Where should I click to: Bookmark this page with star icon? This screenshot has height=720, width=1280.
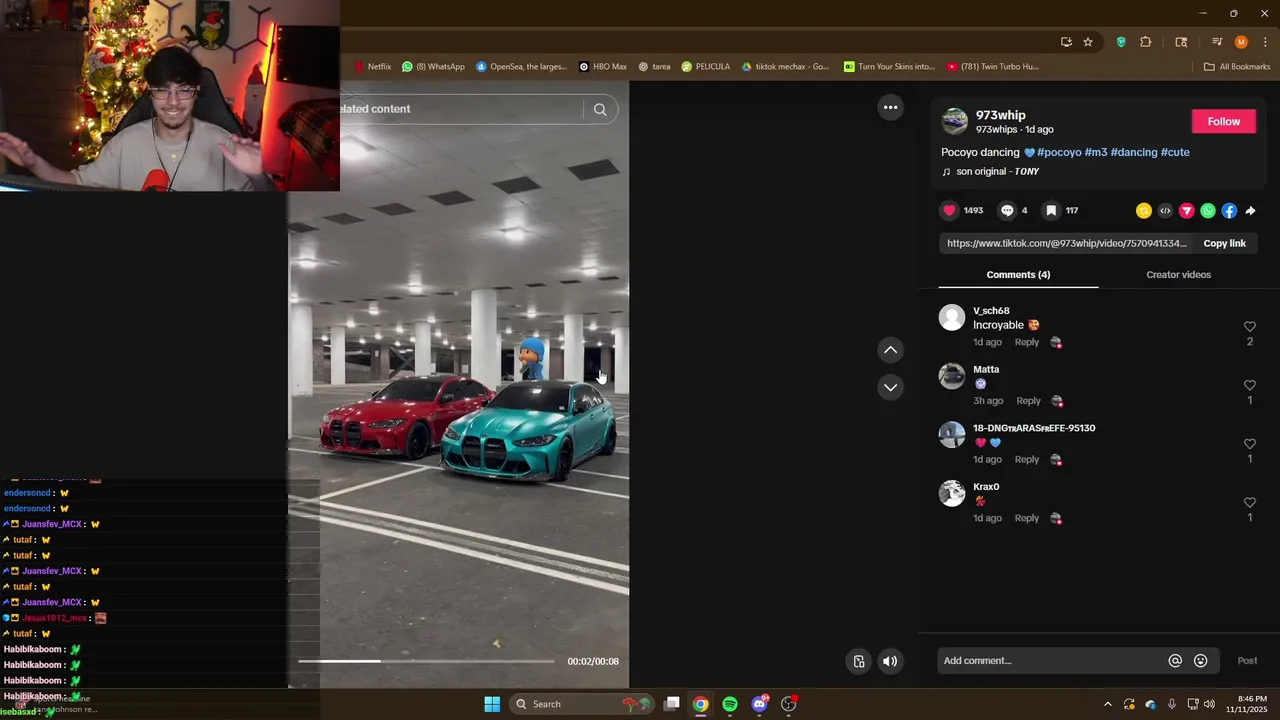click(x=1088, y=42)
